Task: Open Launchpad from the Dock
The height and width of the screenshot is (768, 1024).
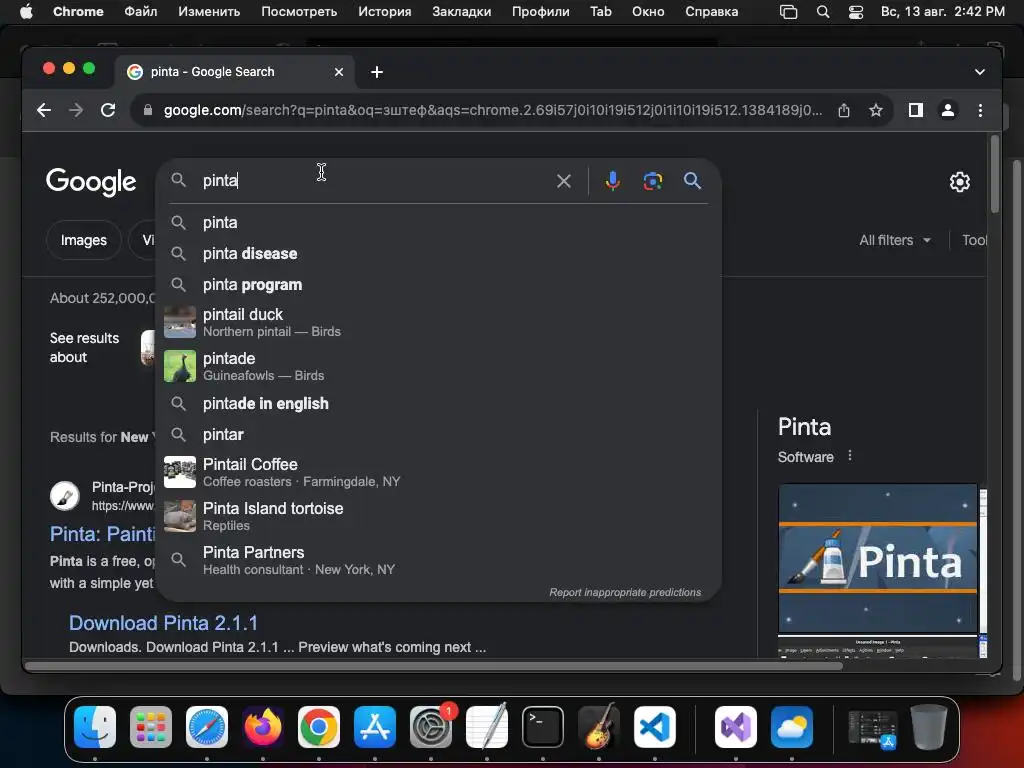Action: pos(151,727)
